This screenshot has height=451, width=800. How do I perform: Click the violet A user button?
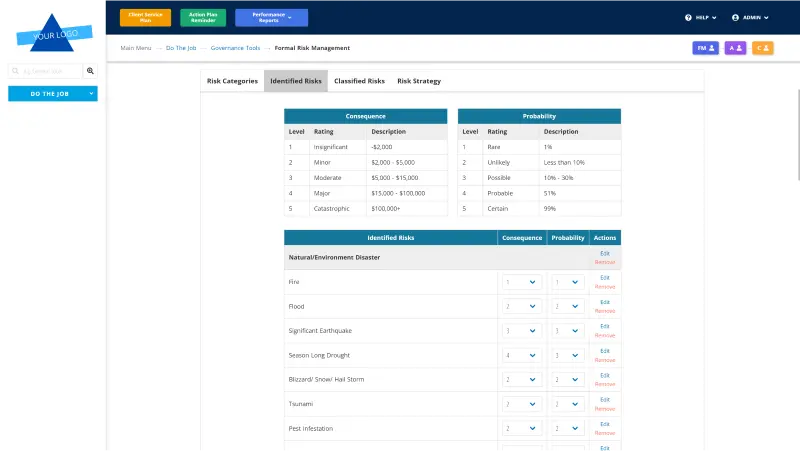(735, 48)
